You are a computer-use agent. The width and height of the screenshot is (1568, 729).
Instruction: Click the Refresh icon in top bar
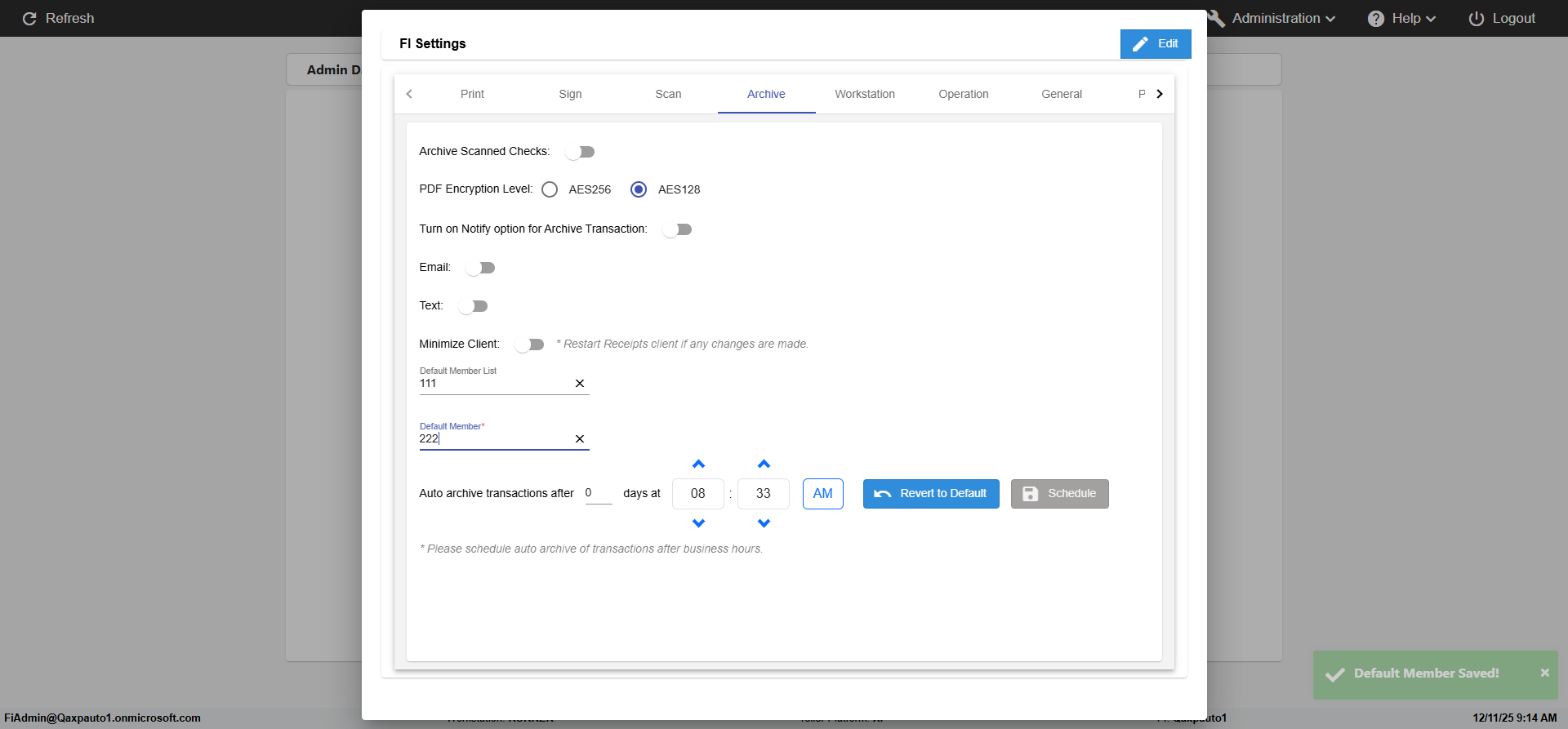(x=29, y=19)
